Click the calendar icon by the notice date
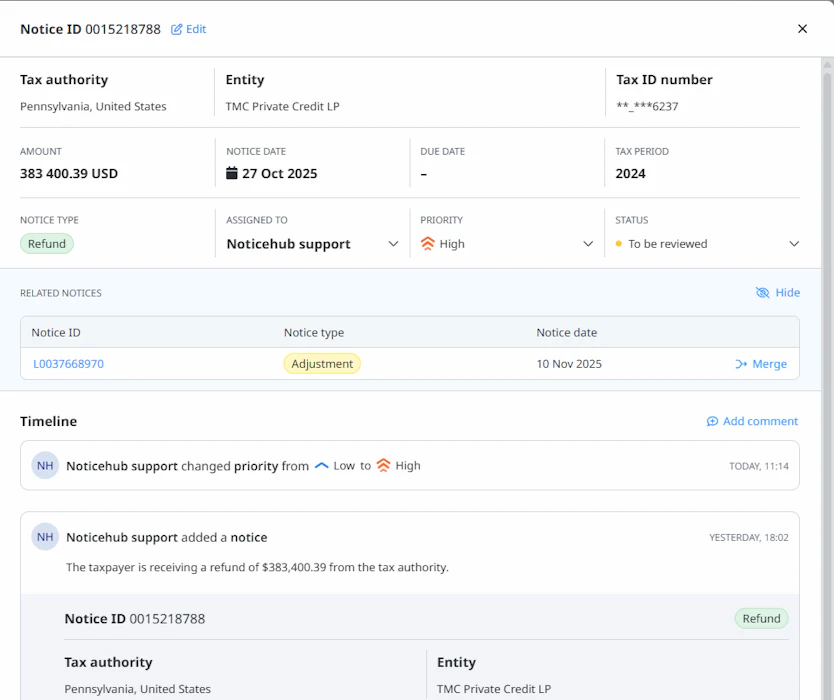Image resolution: width=834 pixels, height=700 pixels. (232, 173)
